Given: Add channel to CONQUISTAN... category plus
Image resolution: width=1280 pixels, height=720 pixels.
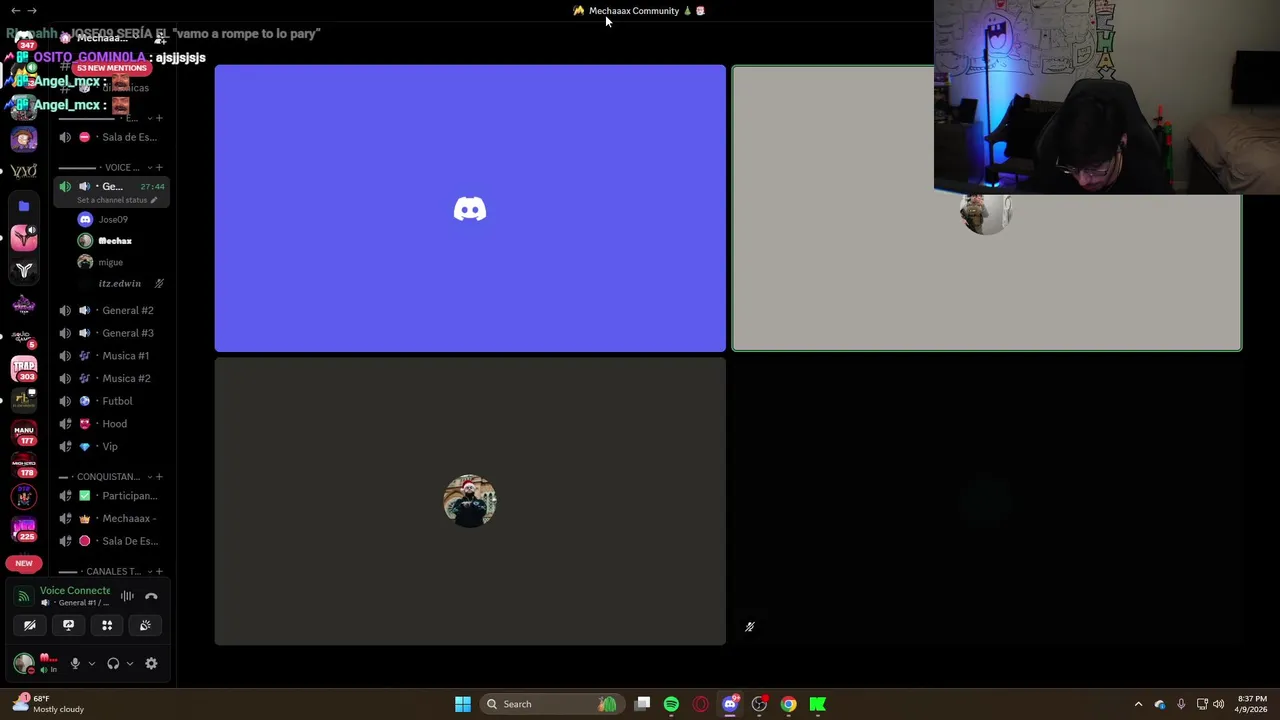Looking at the screenshot, I should point(159,477).
